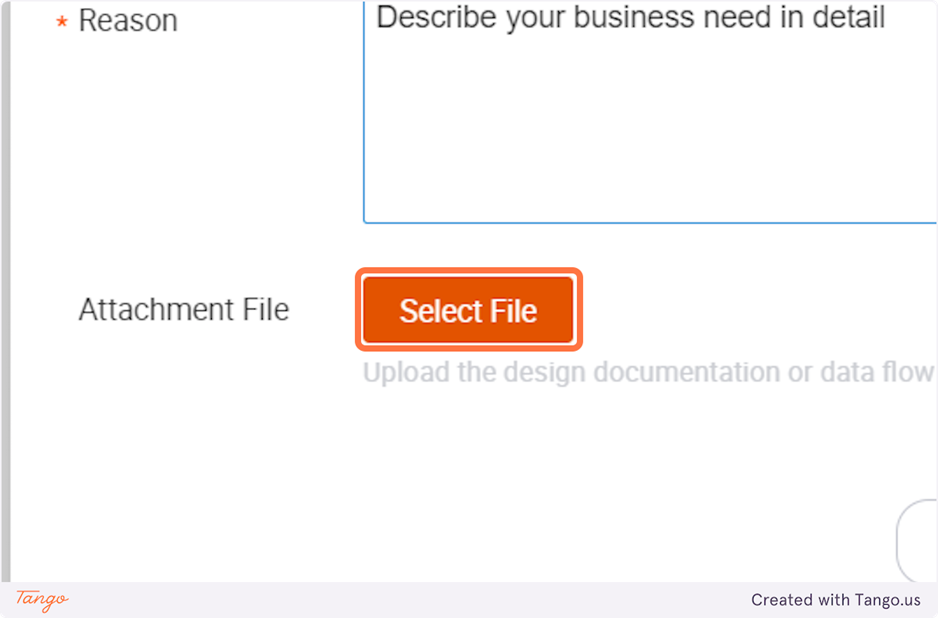
Task: Click the word 'Tango.us' in footer credit
Action: coord(887,600)
